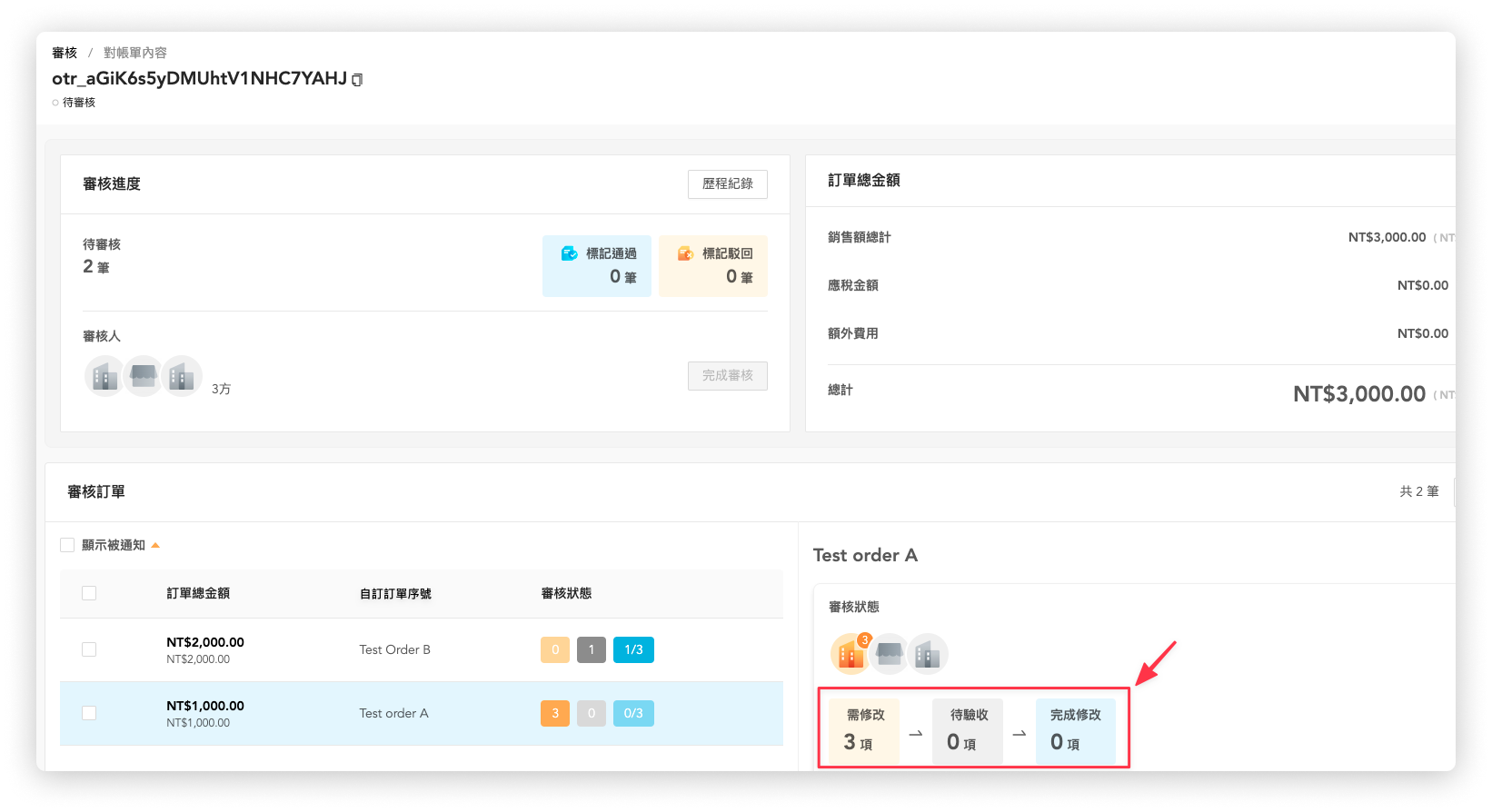The width and height of the screenshot is (1492, 812).
Task: Copy the otr_aGiK6s5yDMUhtV1NHC7YAHJ ID
Action: pyautogui.click(x=357, y=80)
